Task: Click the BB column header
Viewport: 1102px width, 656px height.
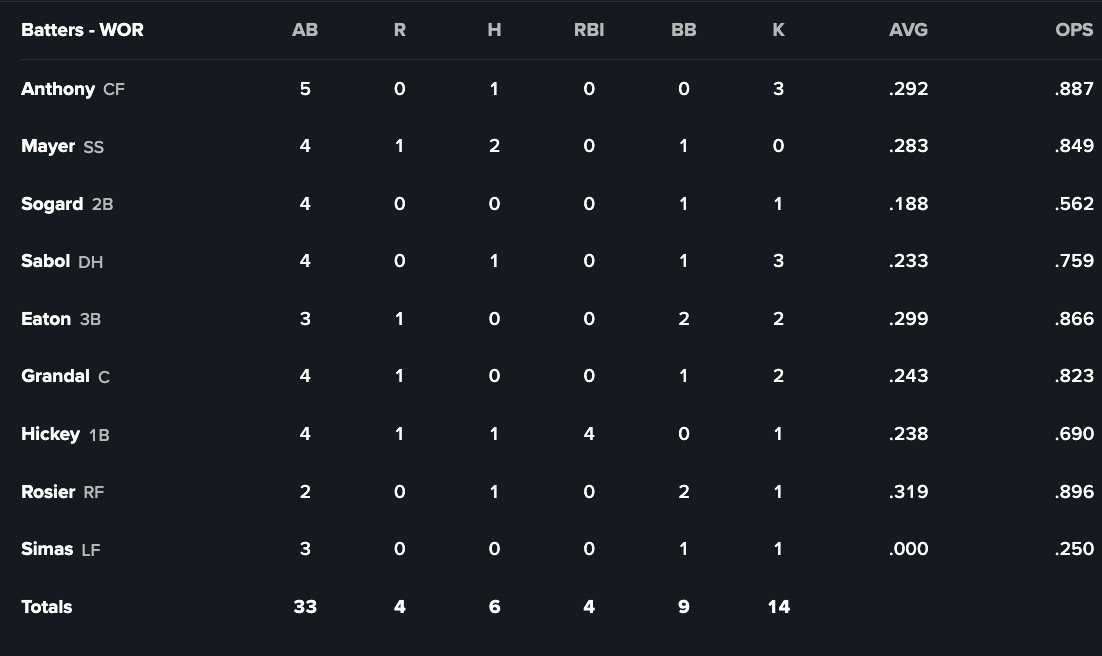Action: point(684,30)
